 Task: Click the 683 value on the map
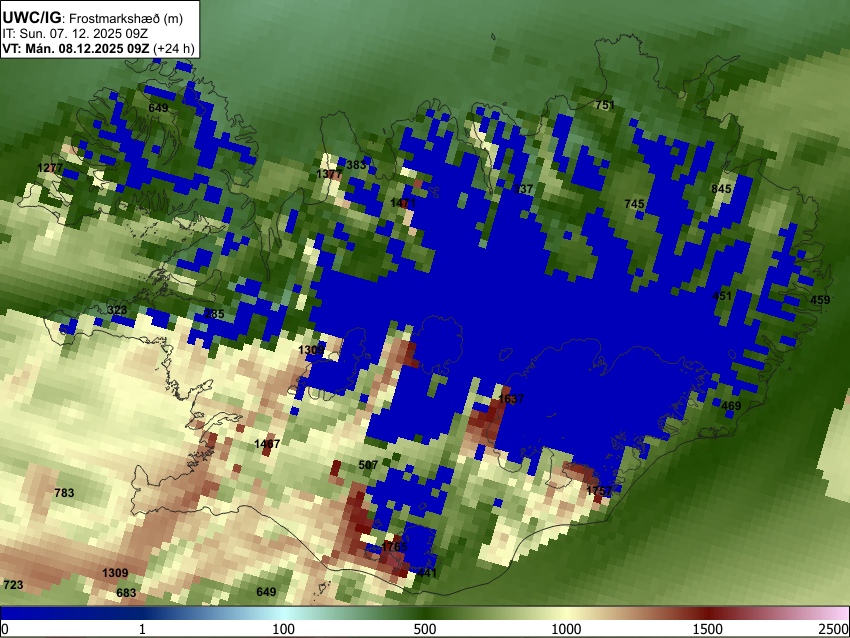click(126, 592)
